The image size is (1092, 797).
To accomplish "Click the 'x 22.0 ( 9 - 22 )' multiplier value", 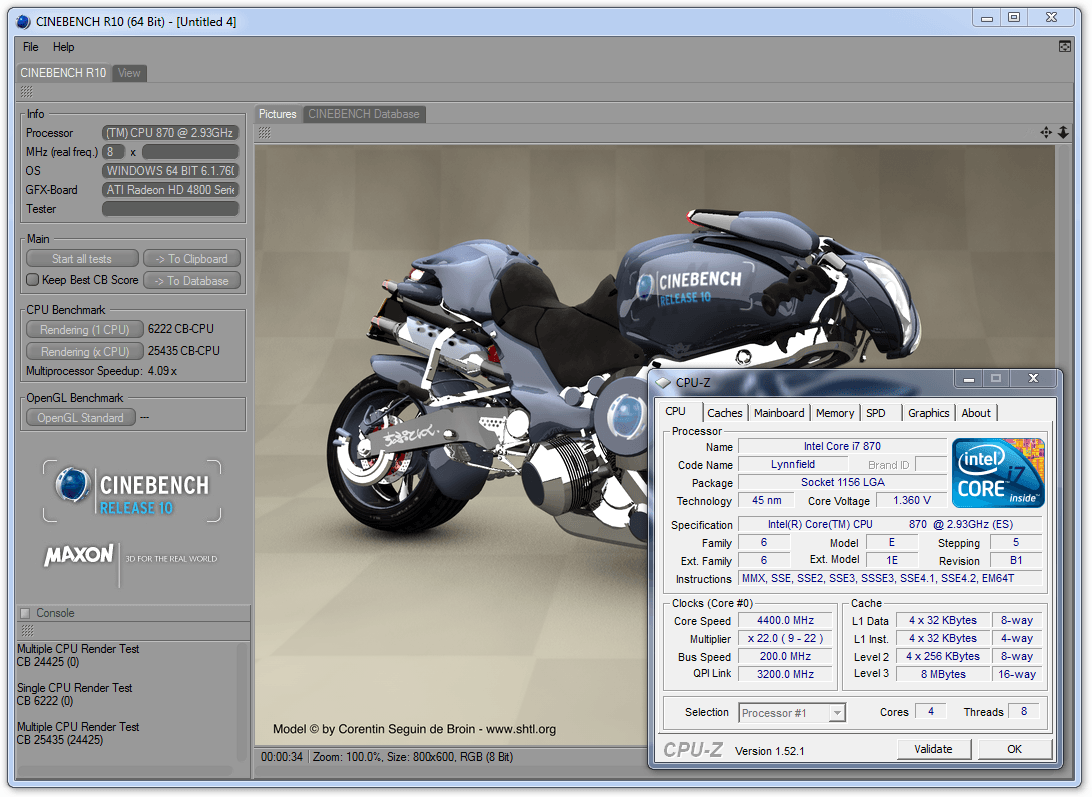I will tap(786, 638).
